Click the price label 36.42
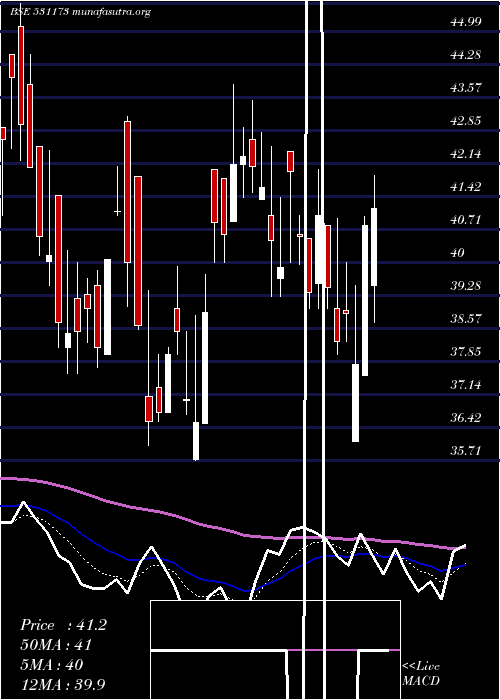The image size is (500, 700). pyautogui.click(x=466, y=418)
